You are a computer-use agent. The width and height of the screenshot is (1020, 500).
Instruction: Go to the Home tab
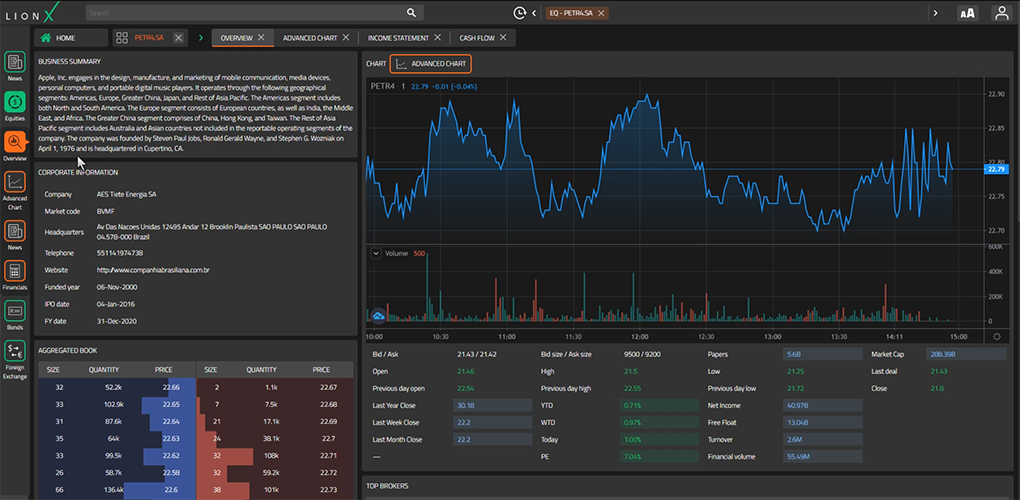click(65, 38)
